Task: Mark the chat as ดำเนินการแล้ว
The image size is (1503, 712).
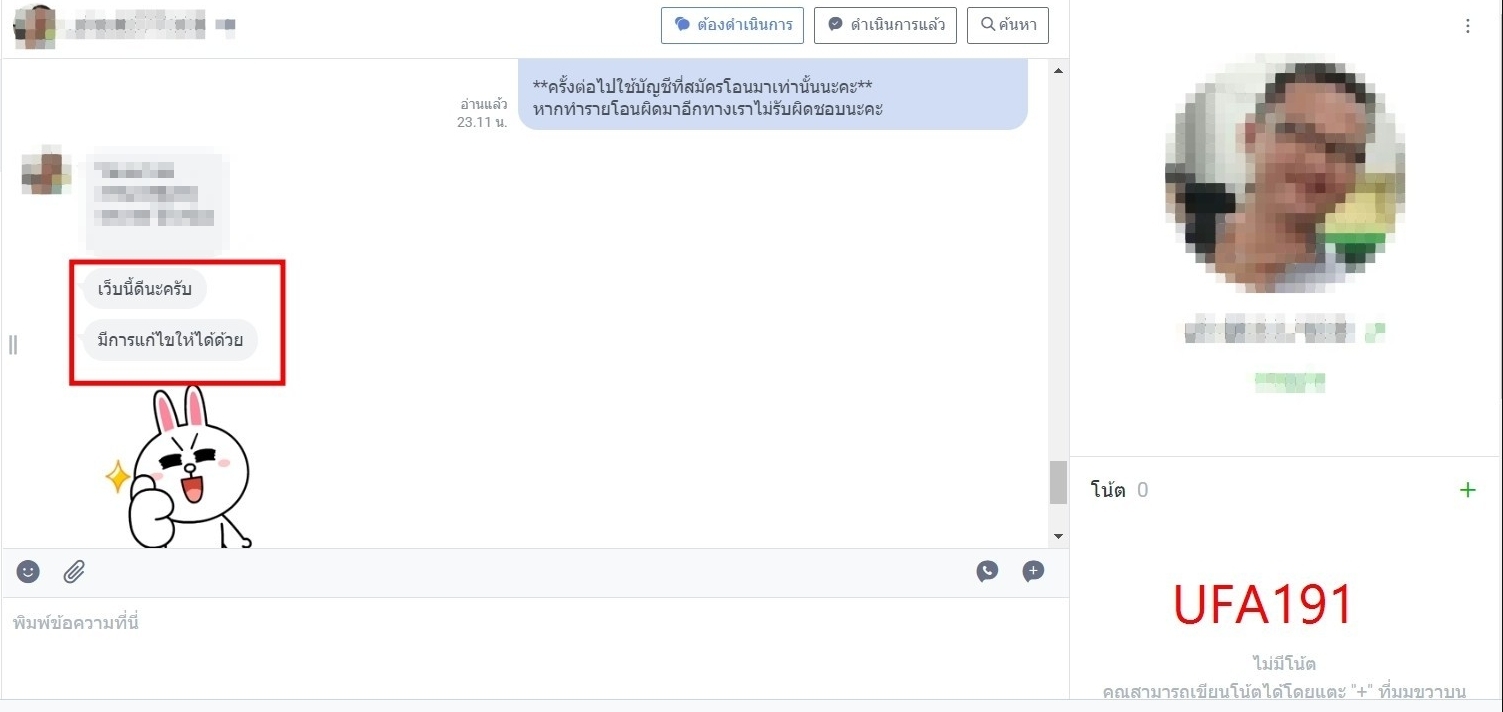Action: (885, 25)
